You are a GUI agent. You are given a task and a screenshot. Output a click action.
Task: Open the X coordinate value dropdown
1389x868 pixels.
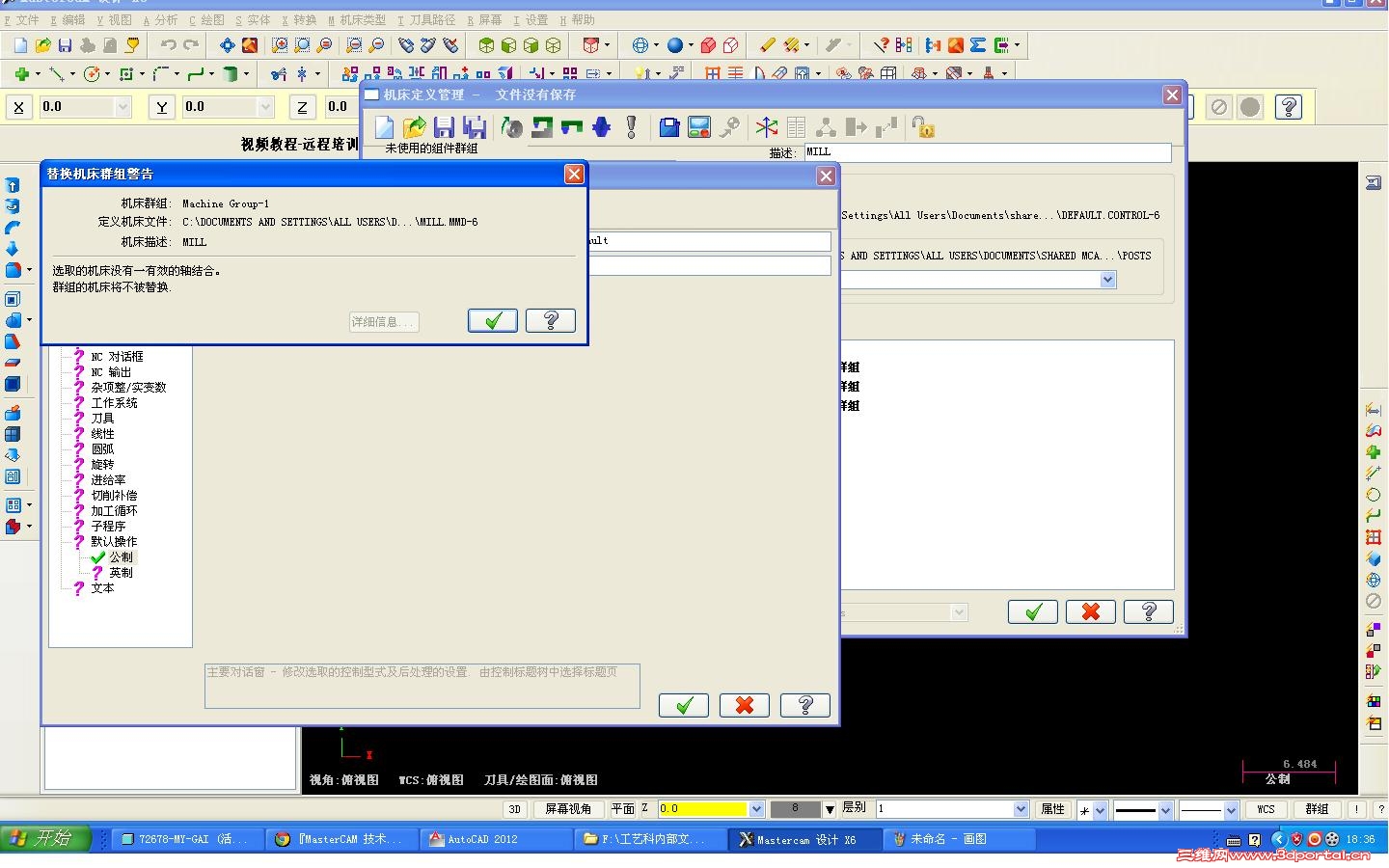pos(123,107)
